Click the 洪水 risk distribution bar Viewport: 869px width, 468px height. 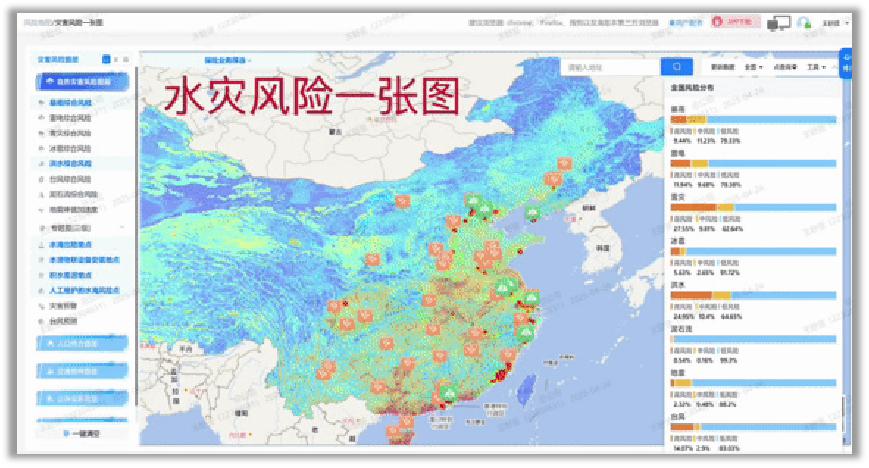(753, 296)
